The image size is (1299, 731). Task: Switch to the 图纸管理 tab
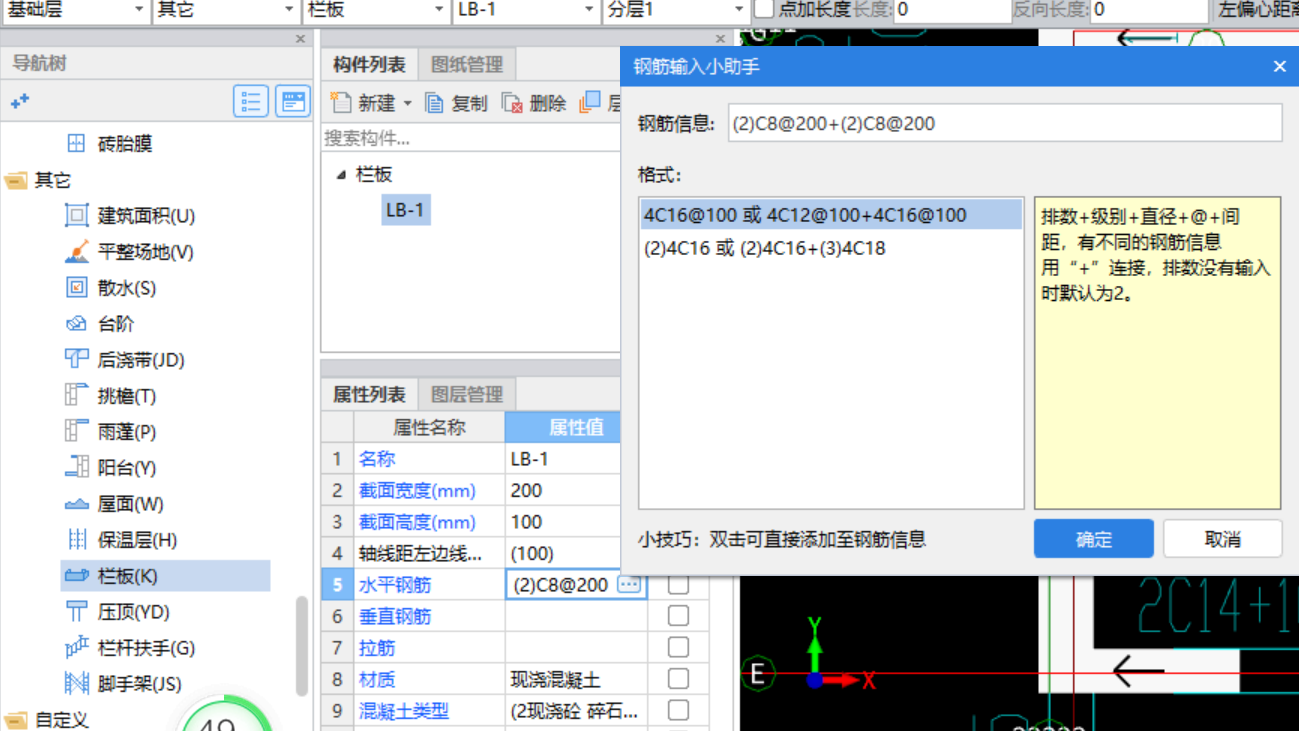click(467, 65)
